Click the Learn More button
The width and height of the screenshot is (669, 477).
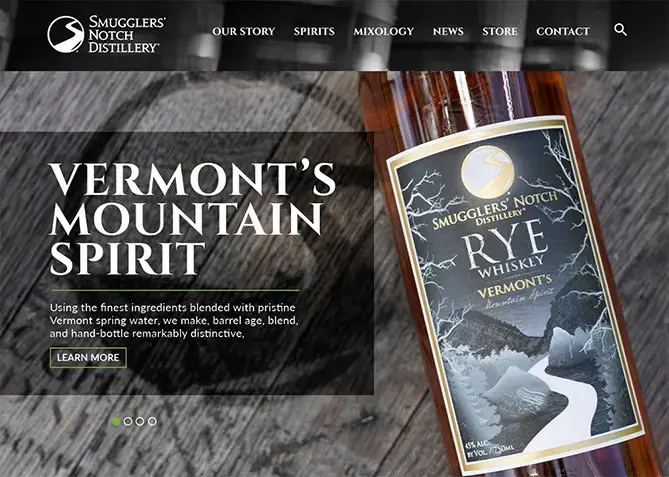88,358
